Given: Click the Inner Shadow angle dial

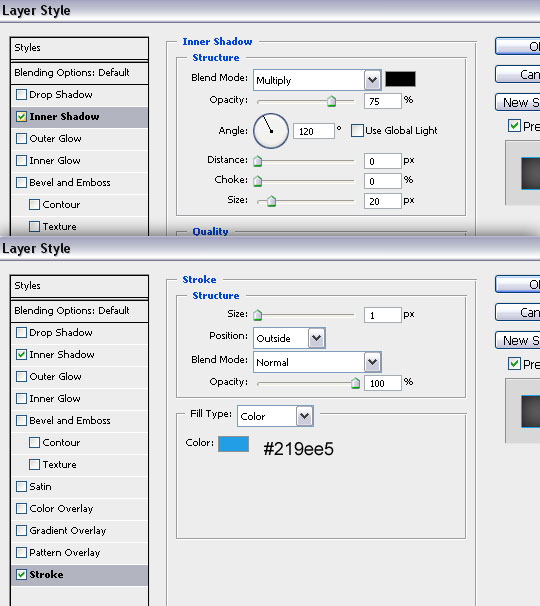Looking at the screenshot, I should (x=271, y=131).
